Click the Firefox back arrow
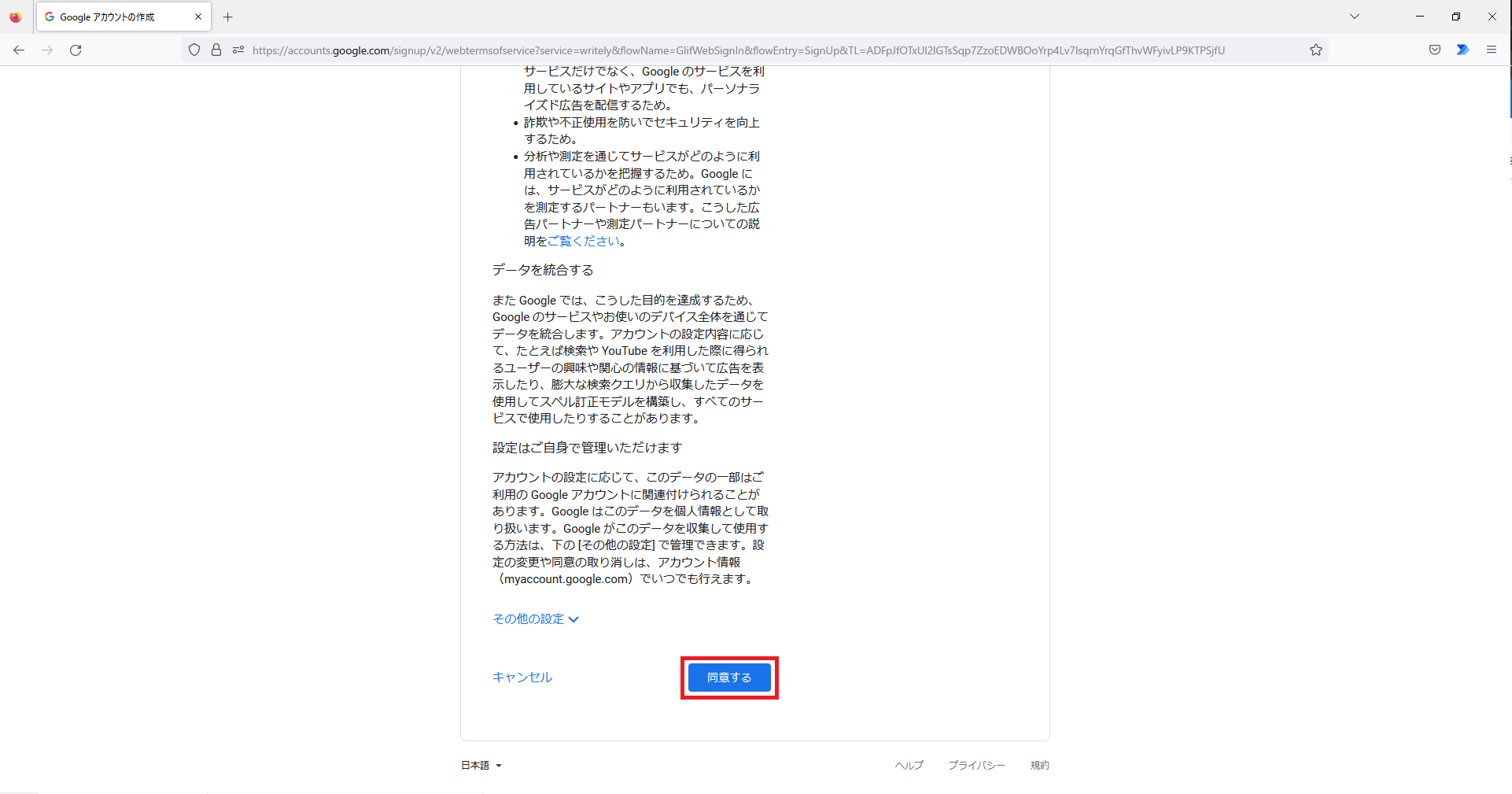1512x794 pixels. click(19, 50)
